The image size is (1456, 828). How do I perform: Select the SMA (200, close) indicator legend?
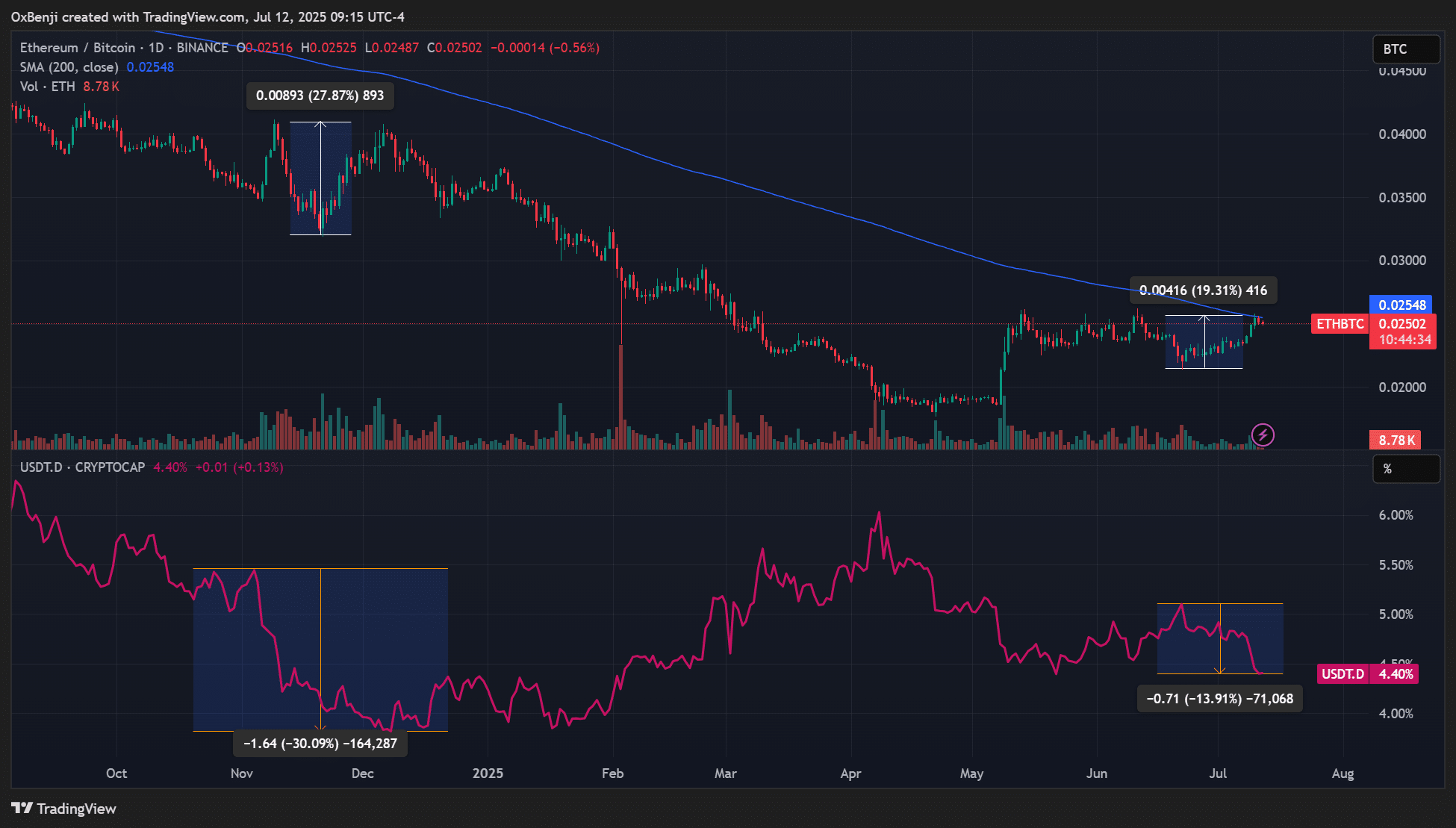[x=69, y=67]
